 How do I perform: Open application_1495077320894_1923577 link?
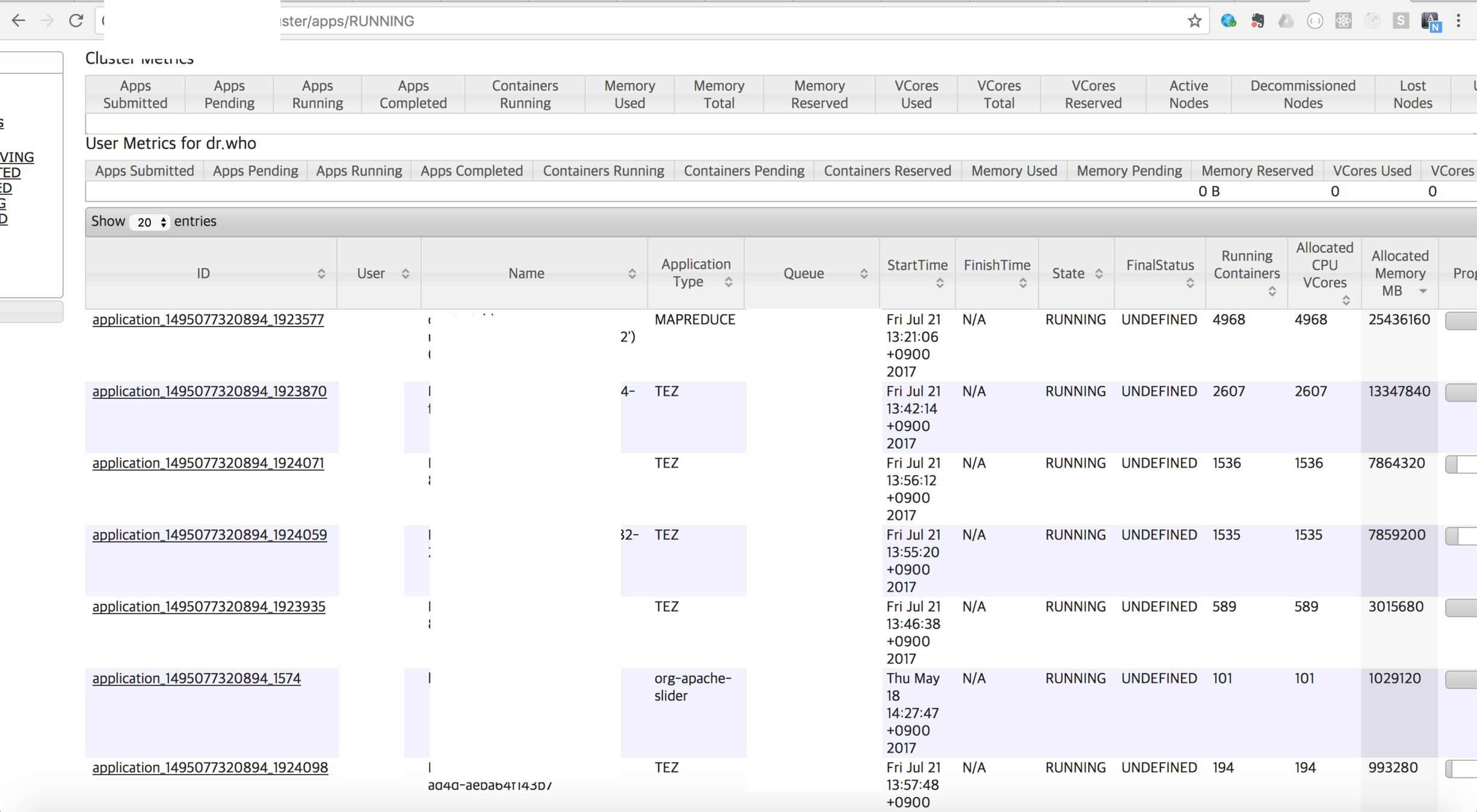(208, 320)
